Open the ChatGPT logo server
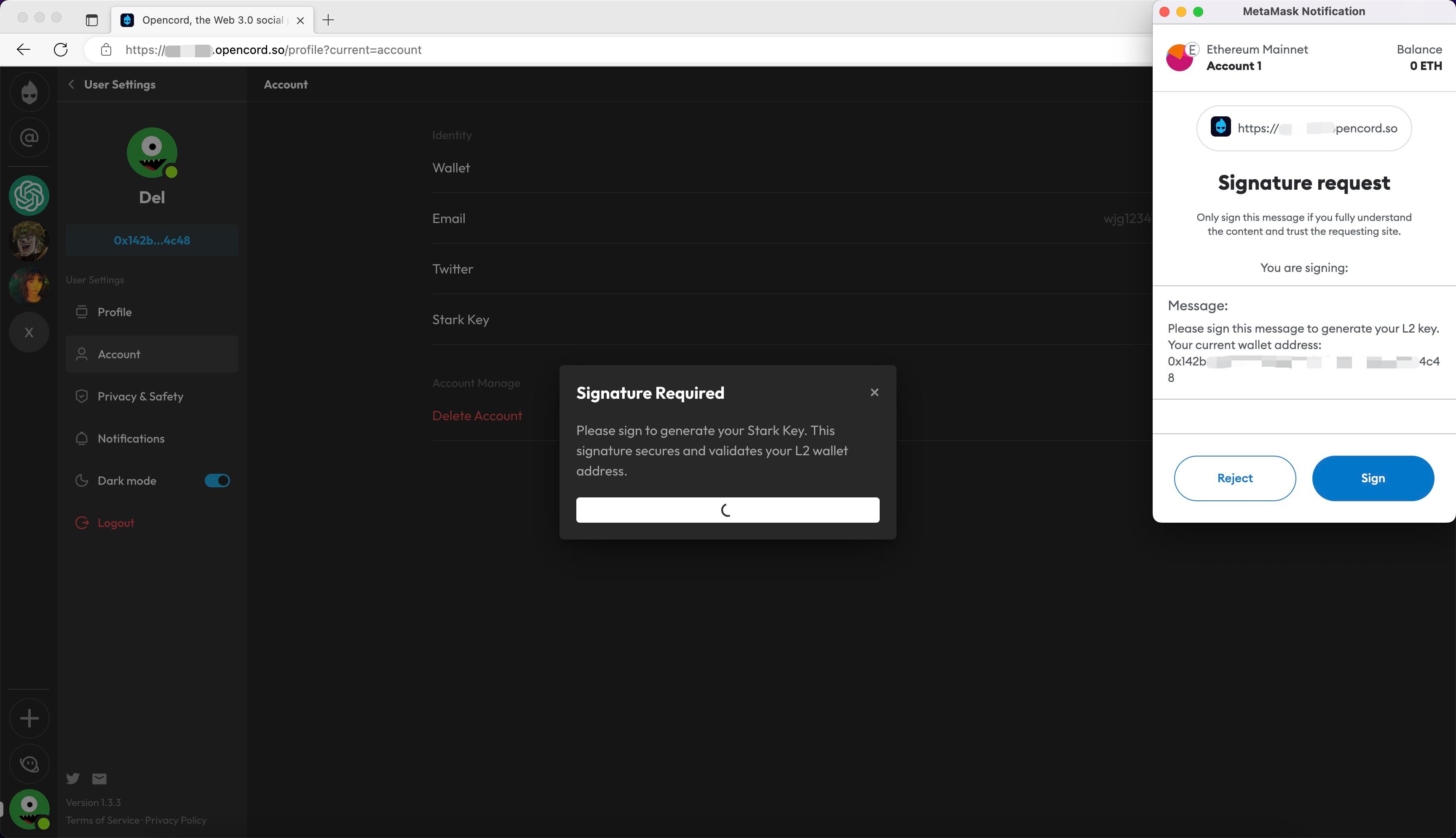 29,195
